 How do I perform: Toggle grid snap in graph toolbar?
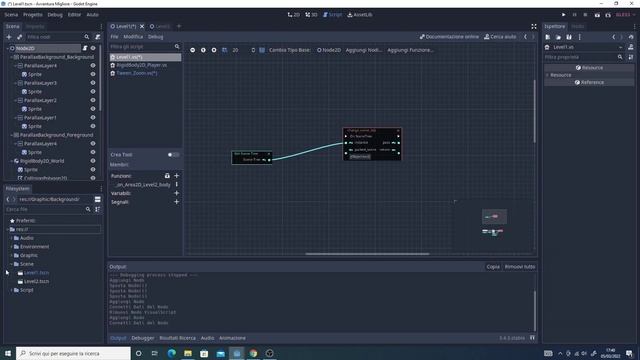point(224,50)
